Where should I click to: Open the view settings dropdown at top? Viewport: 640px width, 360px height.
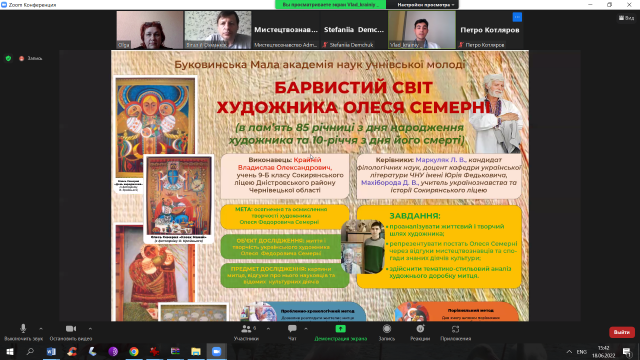426,4
